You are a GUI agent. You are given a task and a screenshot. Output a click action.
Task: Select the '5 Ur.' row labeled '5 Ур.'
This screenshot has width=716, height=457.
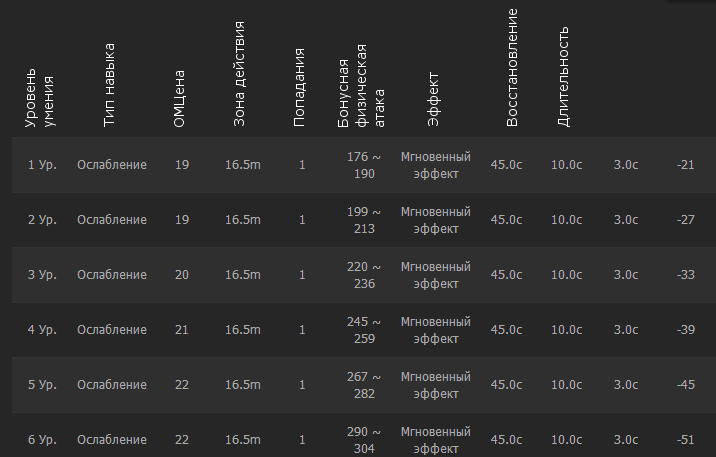(41, 385)
